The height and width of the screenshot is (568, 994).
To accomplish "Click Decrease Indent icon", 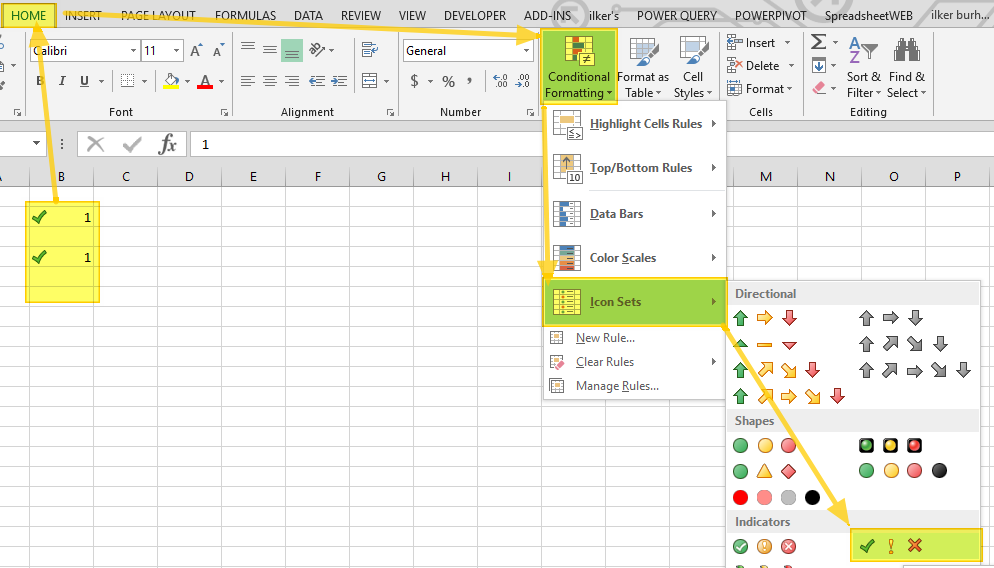I will coord(316,81).
